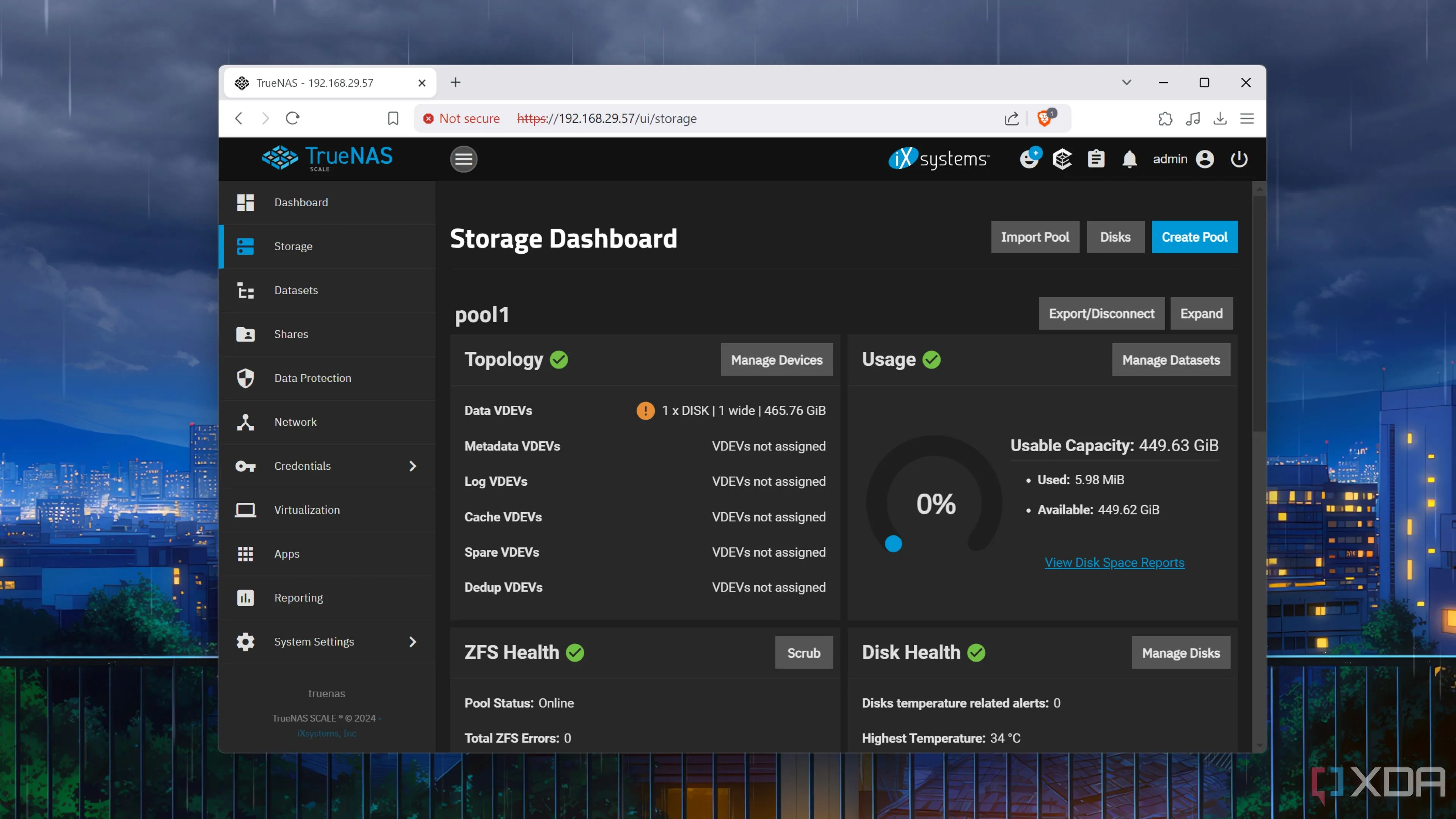Click the Data VDEVs orange warning icon
Screen dimensions: 1456x819
645,411
